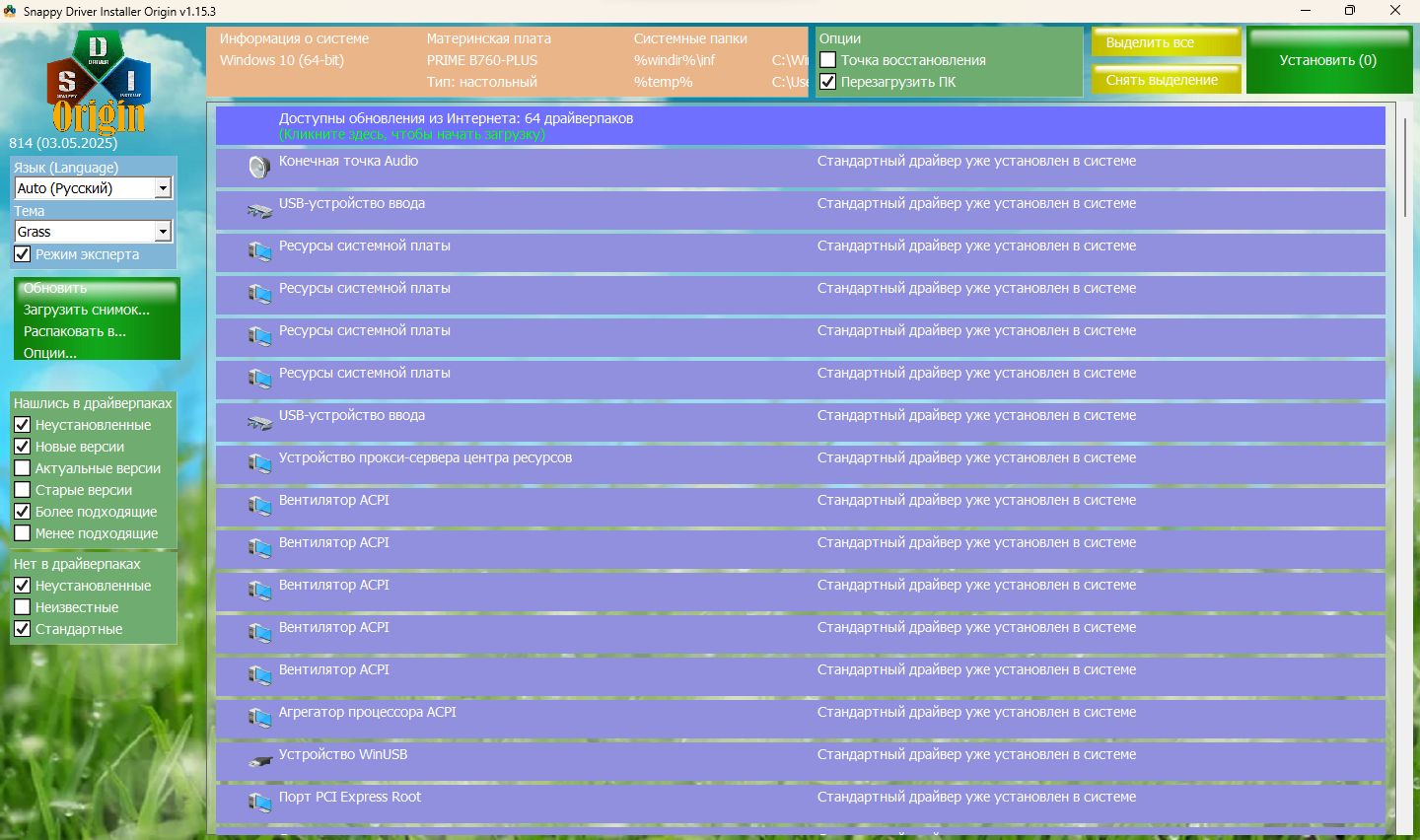Toggle Неустановленные under Нет в драйверпаках

[23, 586]
